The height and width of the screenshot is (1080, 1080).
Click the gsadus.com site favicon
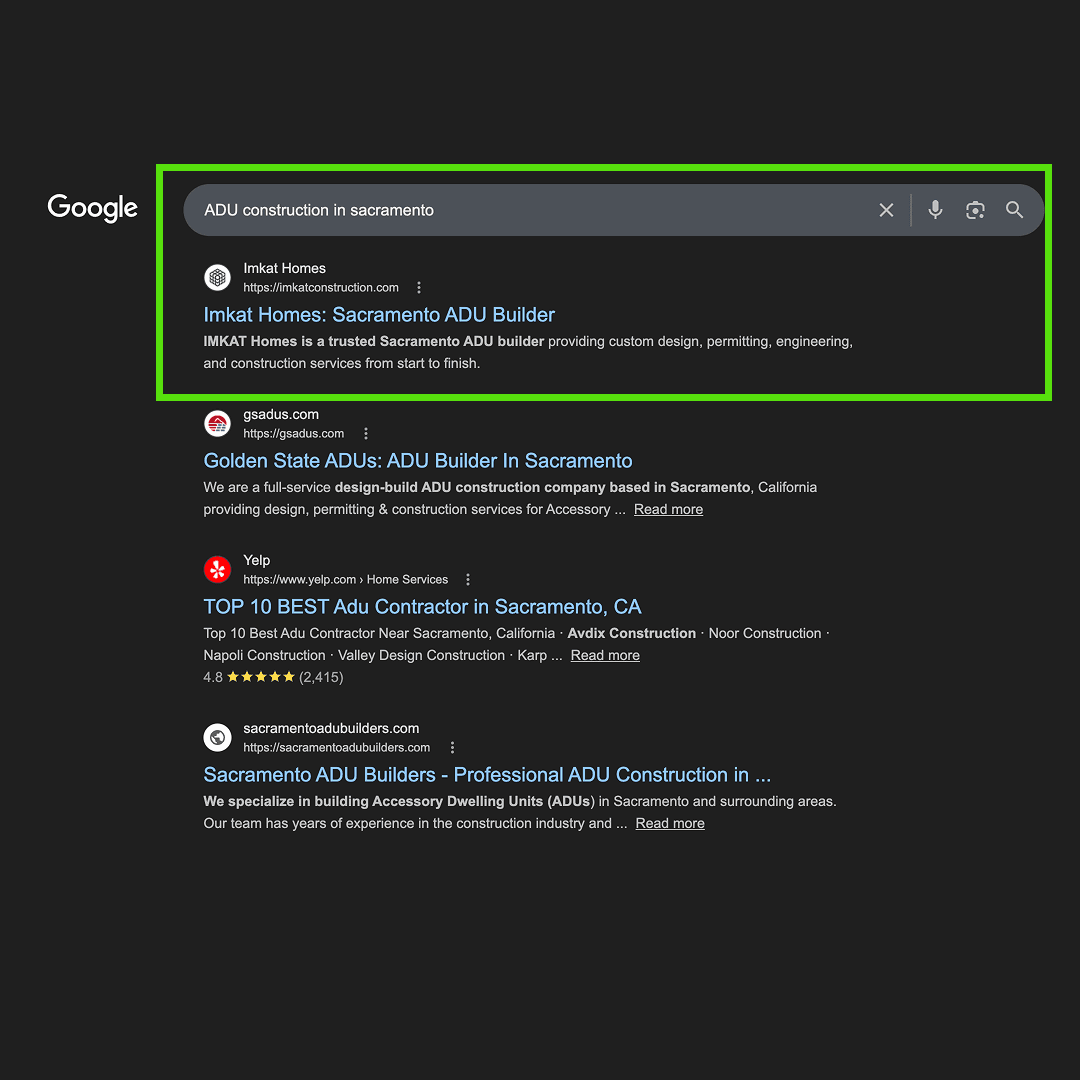(218, 424)
